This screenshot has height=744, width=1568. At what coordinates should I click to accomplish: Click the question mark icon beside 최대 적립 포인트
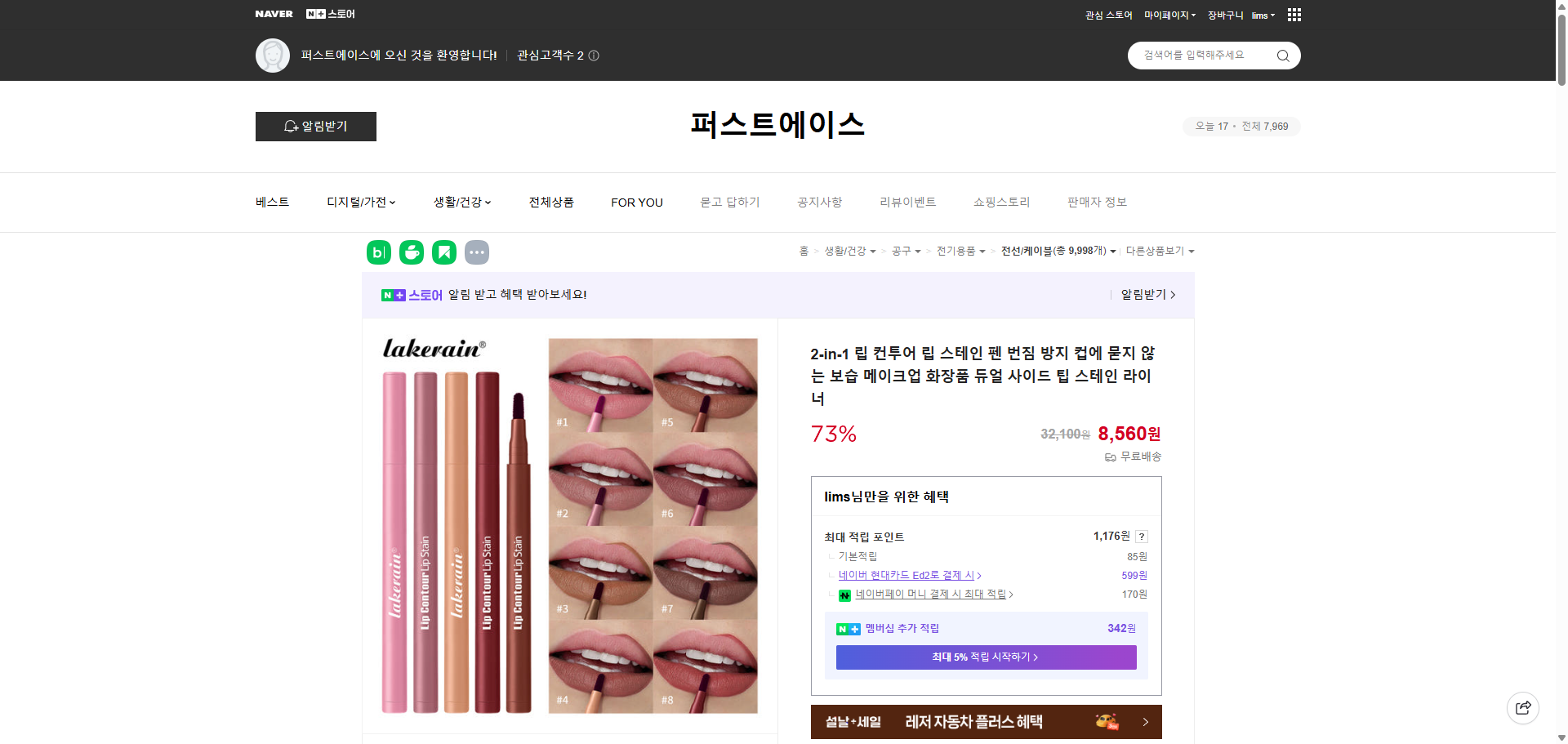1141,537
